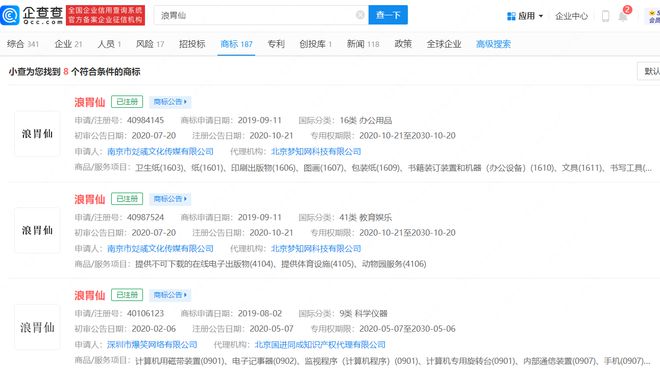Open trademark image thumbnail for 40987524

pyautogui.click(x=37, y=230)
